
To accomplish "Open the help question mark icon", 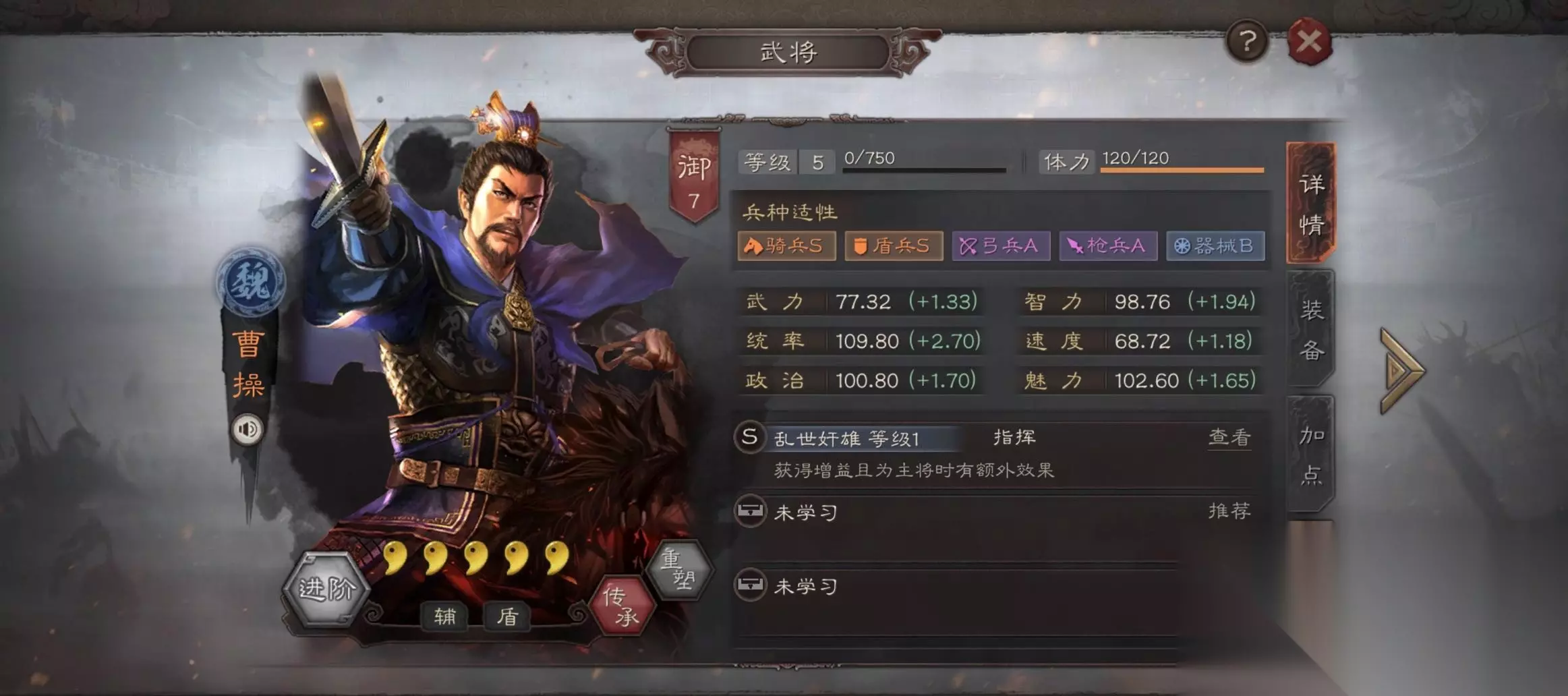I will click(x=1247, y=42).
